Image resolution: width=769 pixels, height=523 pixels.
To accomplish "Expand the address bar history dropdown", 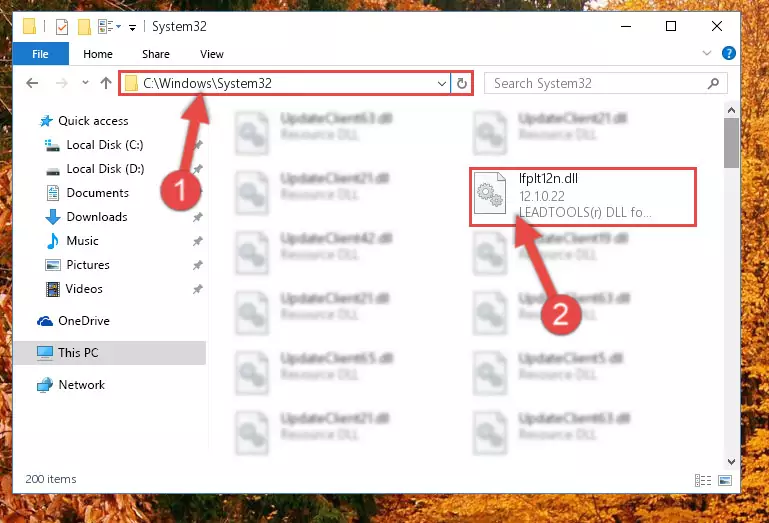I will [441, 83].
